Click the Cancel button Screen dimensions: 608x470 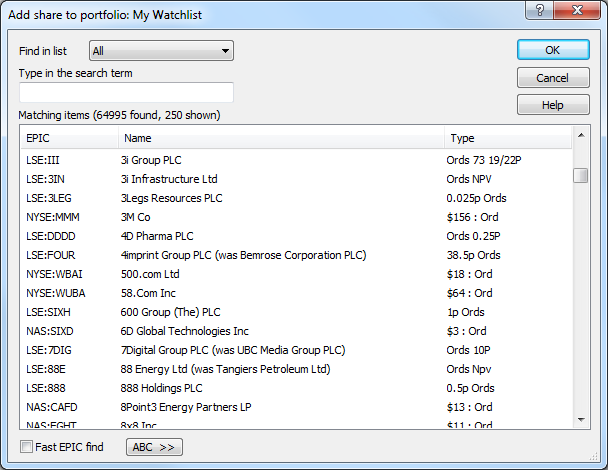click(553, 78)
